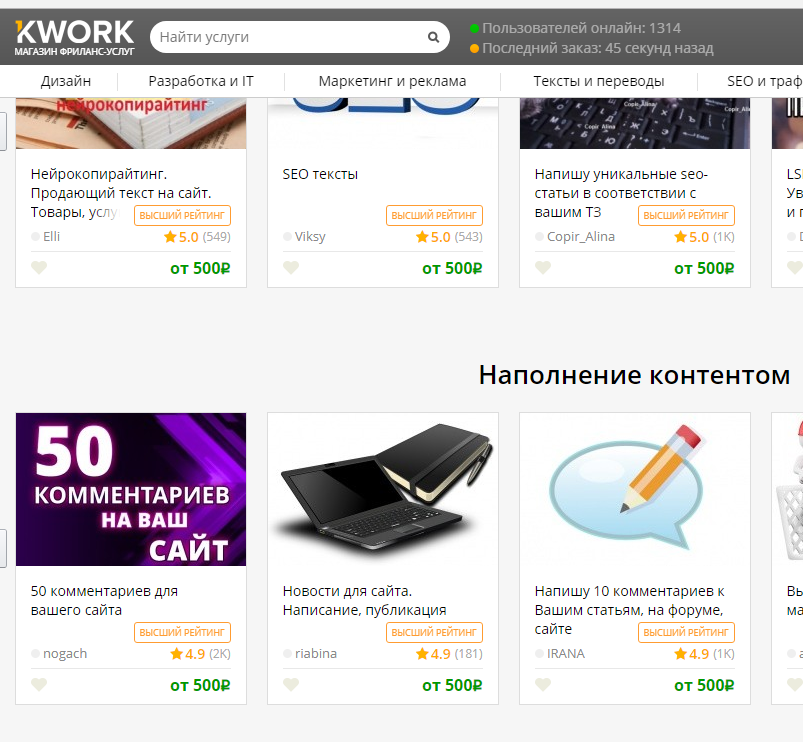Toggle the heart on SEO тексты card
The height and width of the screenshot is (742, 803).
(x=291, y=267)
